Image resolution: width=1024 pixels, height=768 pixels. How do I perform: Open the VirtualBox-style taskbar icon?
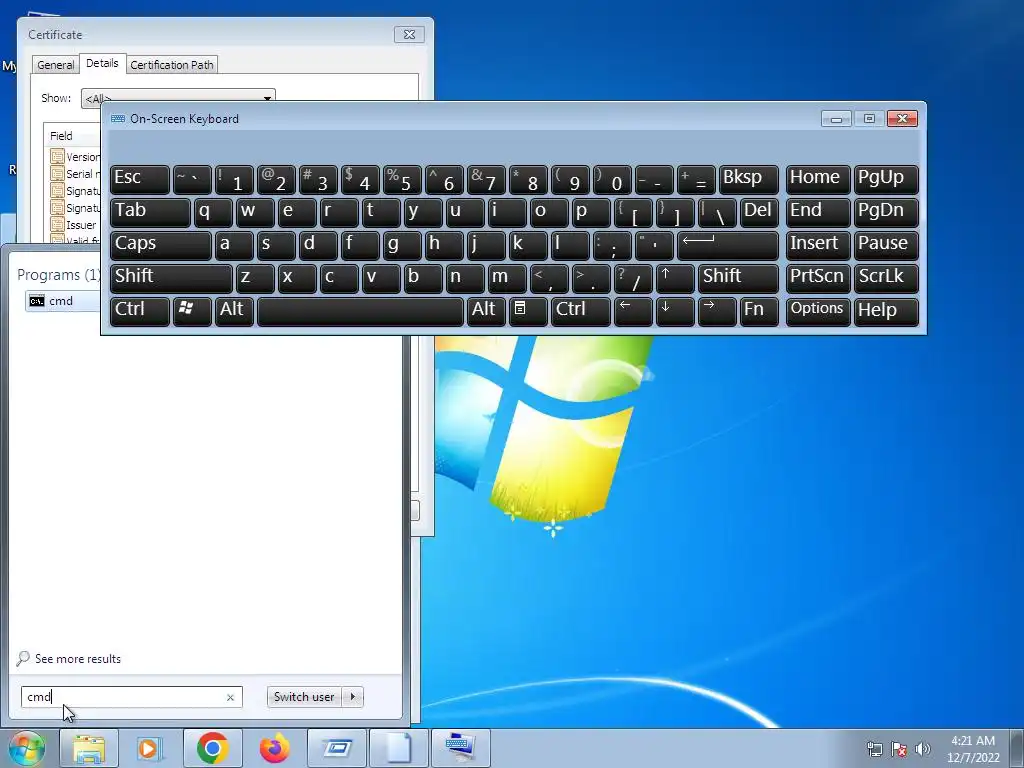[337, 748]
